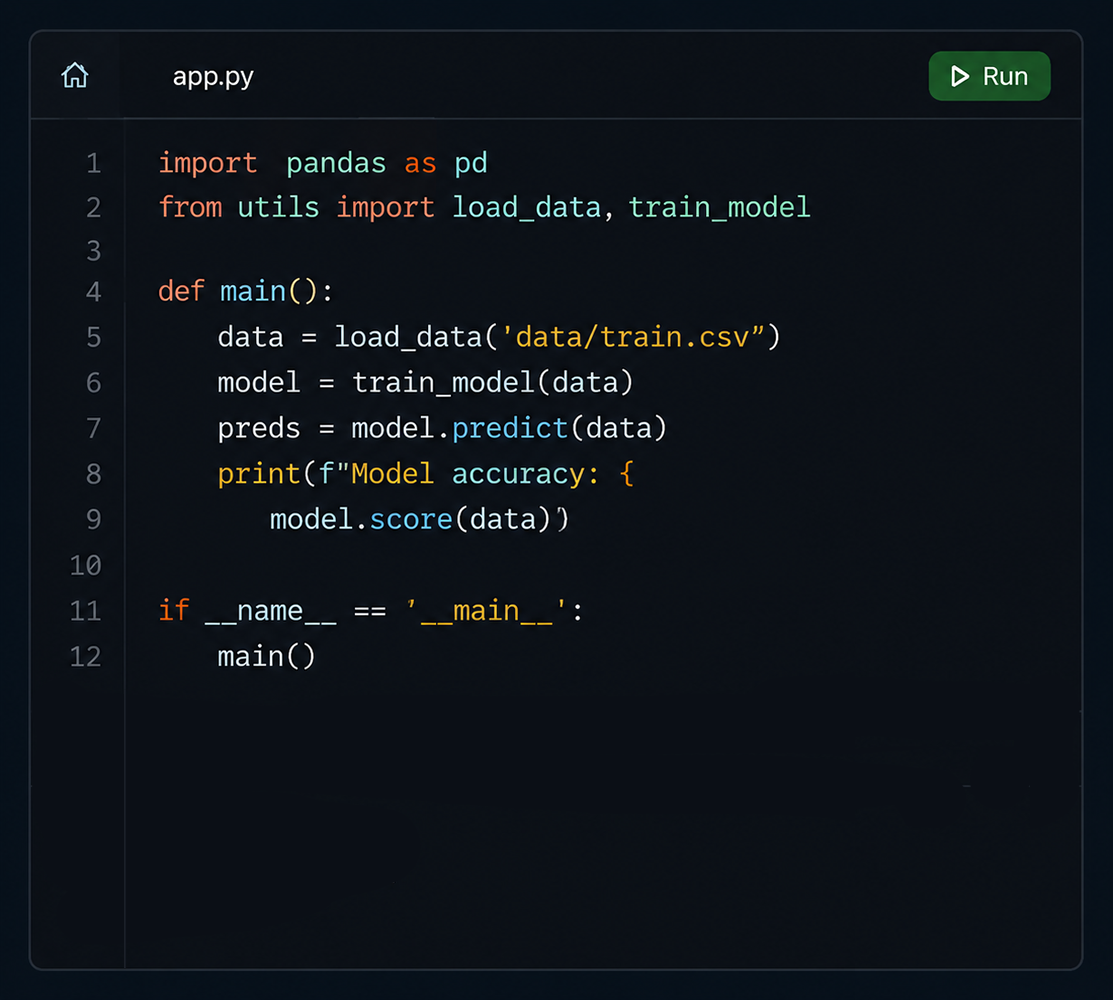Click the alias 'pd' in line 1
The height and width of the screenshot is (1000, 1113).
click(471, 164)
